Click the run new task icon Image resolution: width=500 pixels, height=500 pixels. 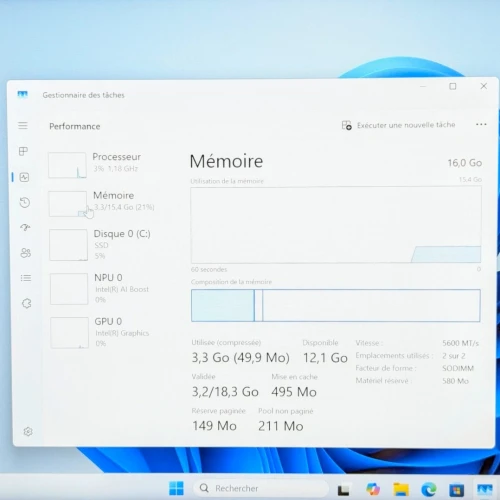click(347, 125)
